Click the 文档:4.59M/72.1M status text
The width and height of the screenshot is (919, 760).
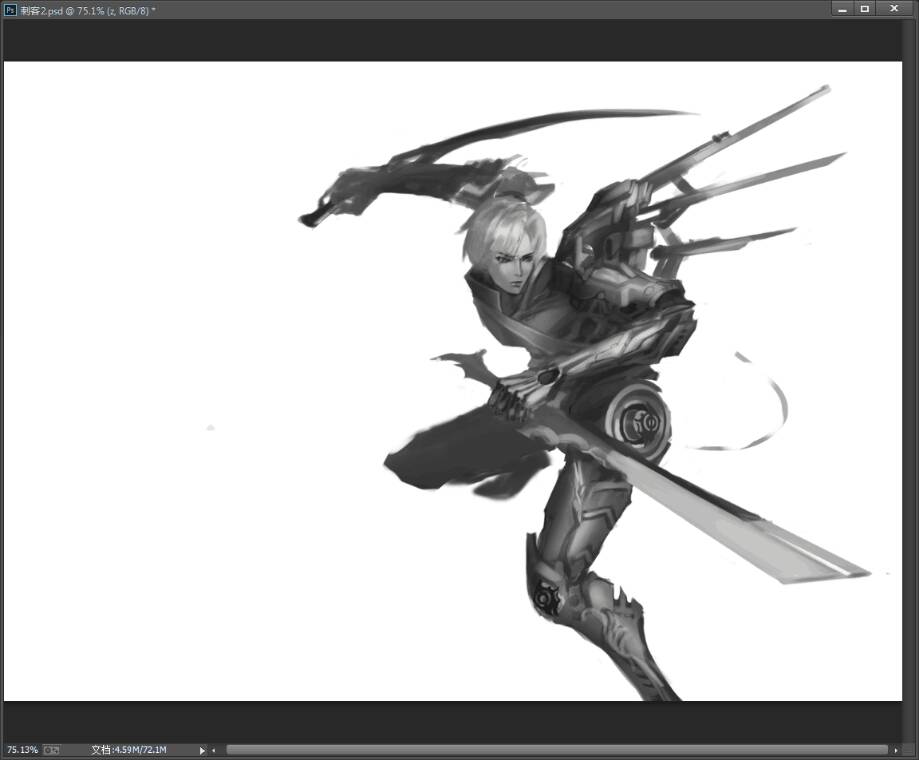click(129, 749)
